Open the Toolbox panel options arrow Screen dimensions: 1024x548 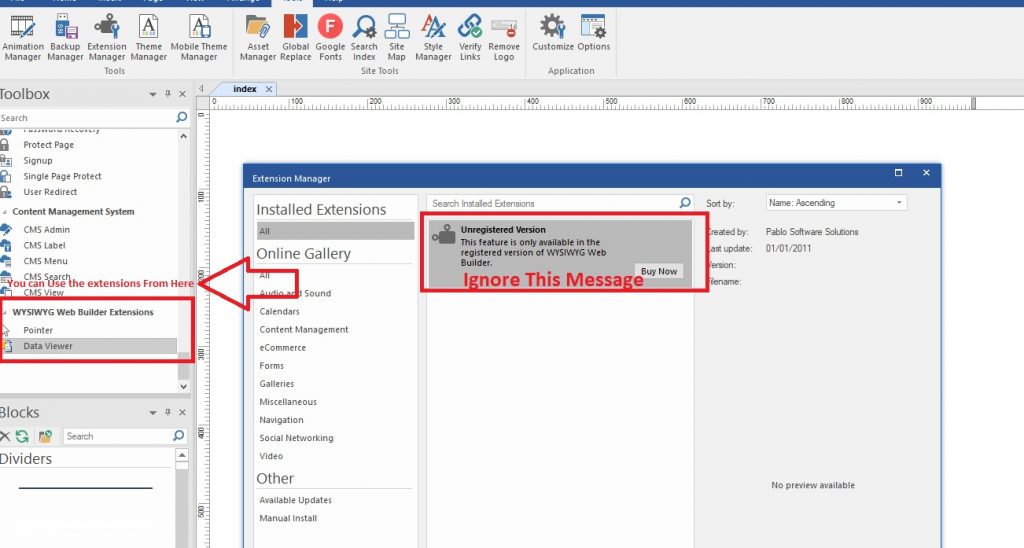pos(153,95)
